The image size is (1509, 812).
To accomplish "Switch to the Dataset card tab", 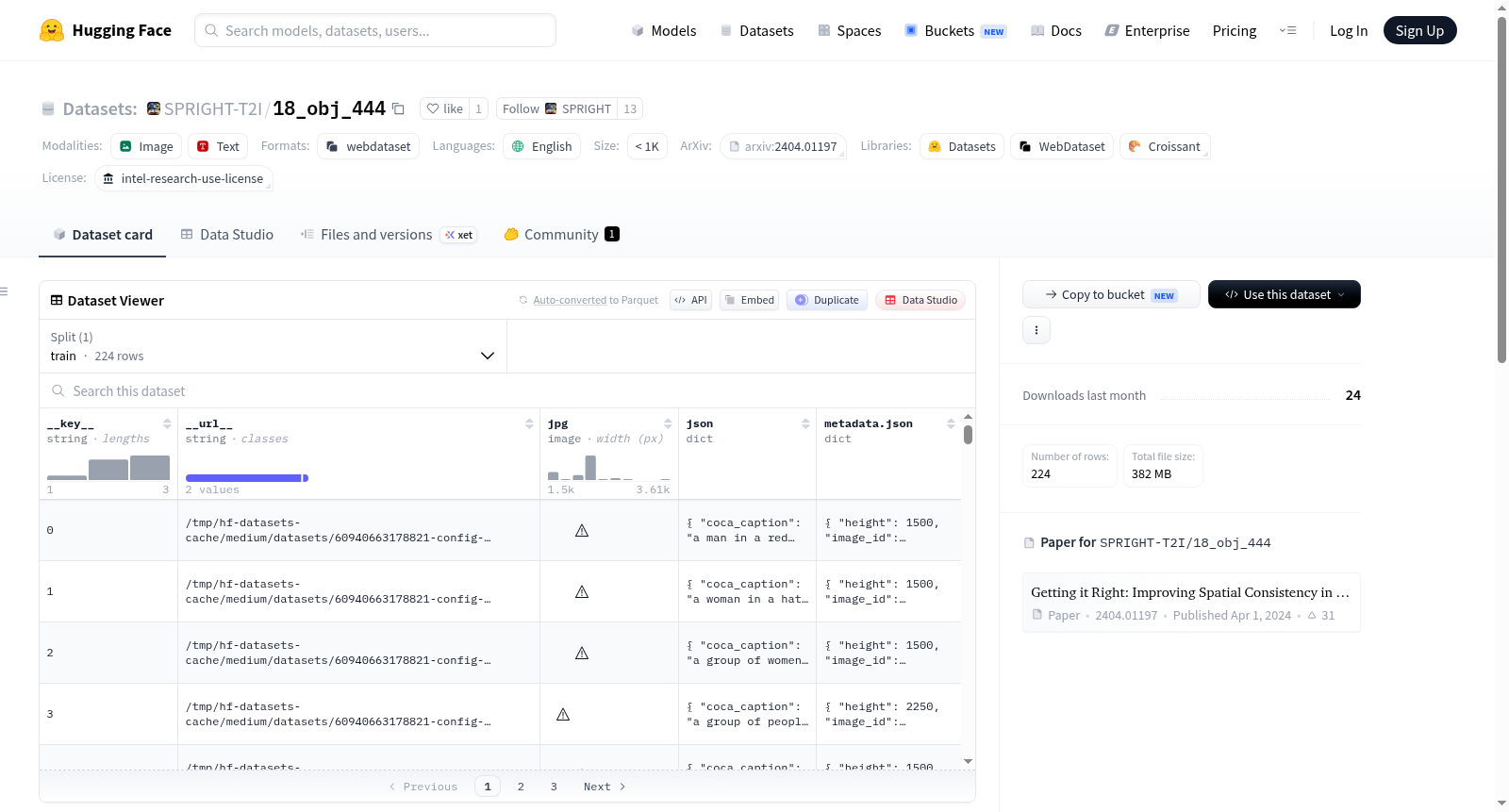I will pos(103,234).
